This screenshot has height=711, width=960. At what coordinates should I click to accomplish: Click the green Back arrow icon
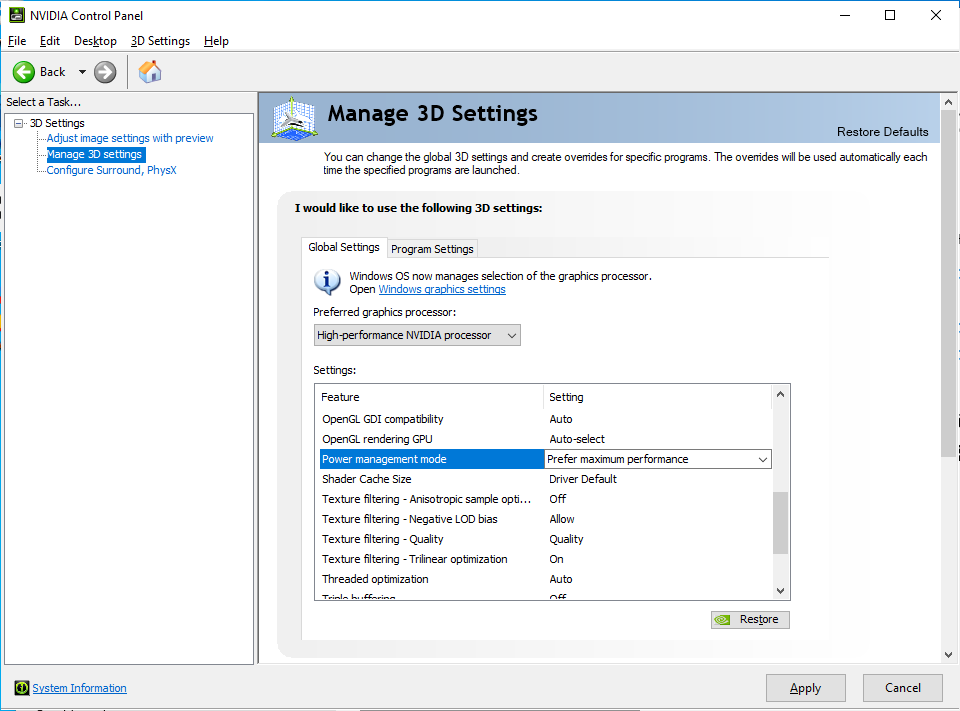coord(24,72)
